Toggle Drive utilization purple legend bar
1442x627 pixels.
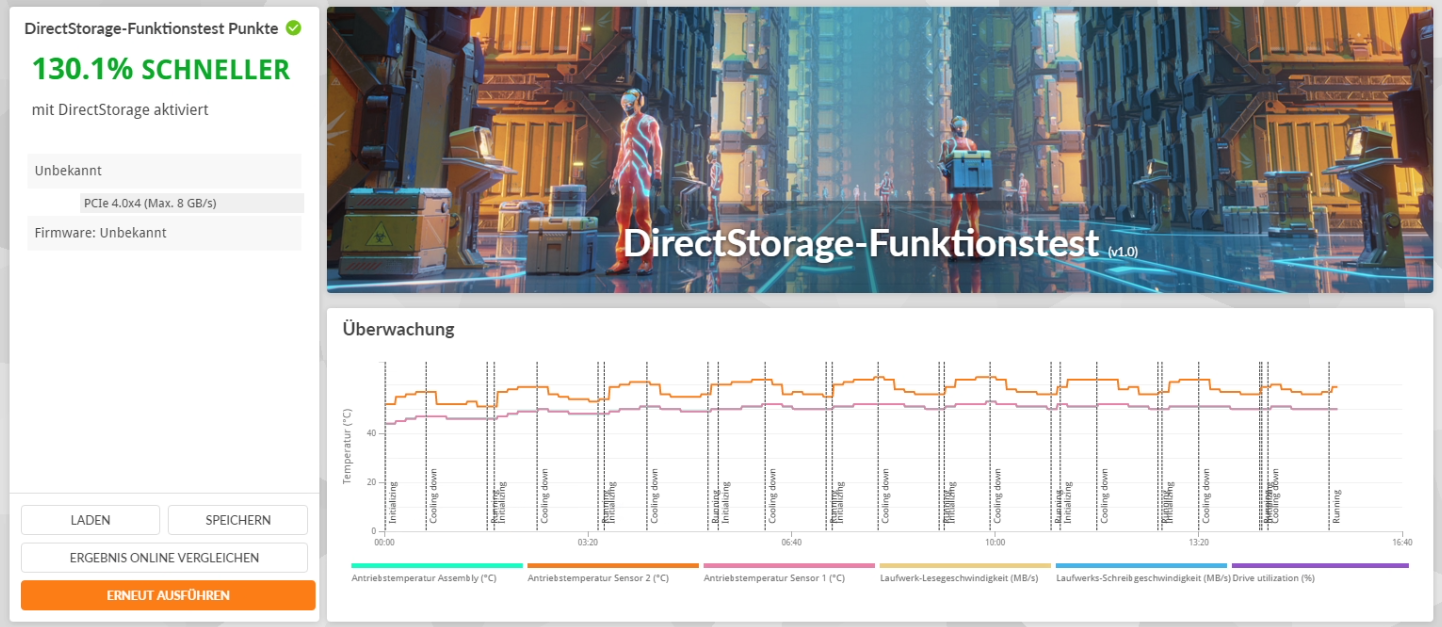(x=1320, y=566)
